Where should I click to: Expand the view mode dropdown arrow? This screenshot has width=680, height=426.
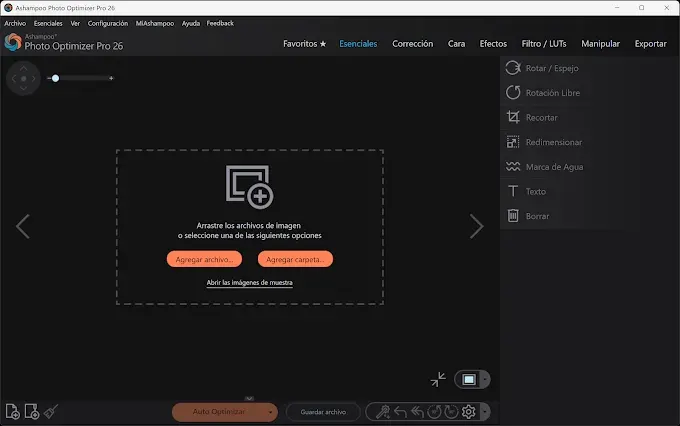[x=485, y=380]
